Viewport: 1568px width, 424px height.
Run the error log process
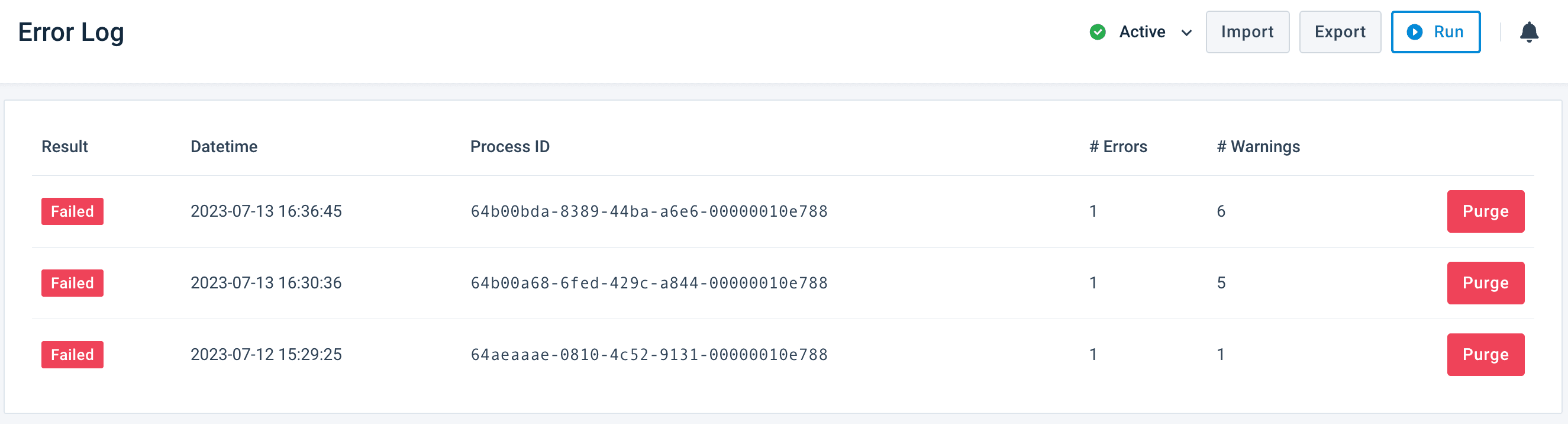[1437, 33]
